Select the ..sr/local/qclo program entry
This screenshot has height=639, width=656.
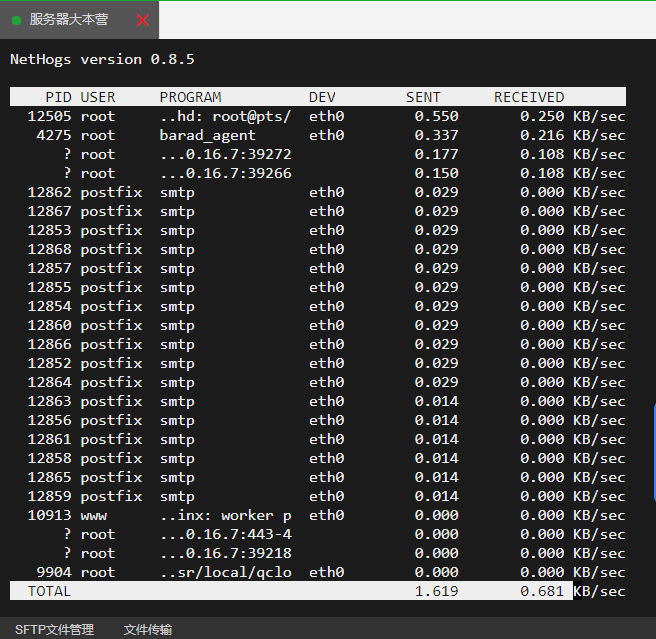coord(226,572)
